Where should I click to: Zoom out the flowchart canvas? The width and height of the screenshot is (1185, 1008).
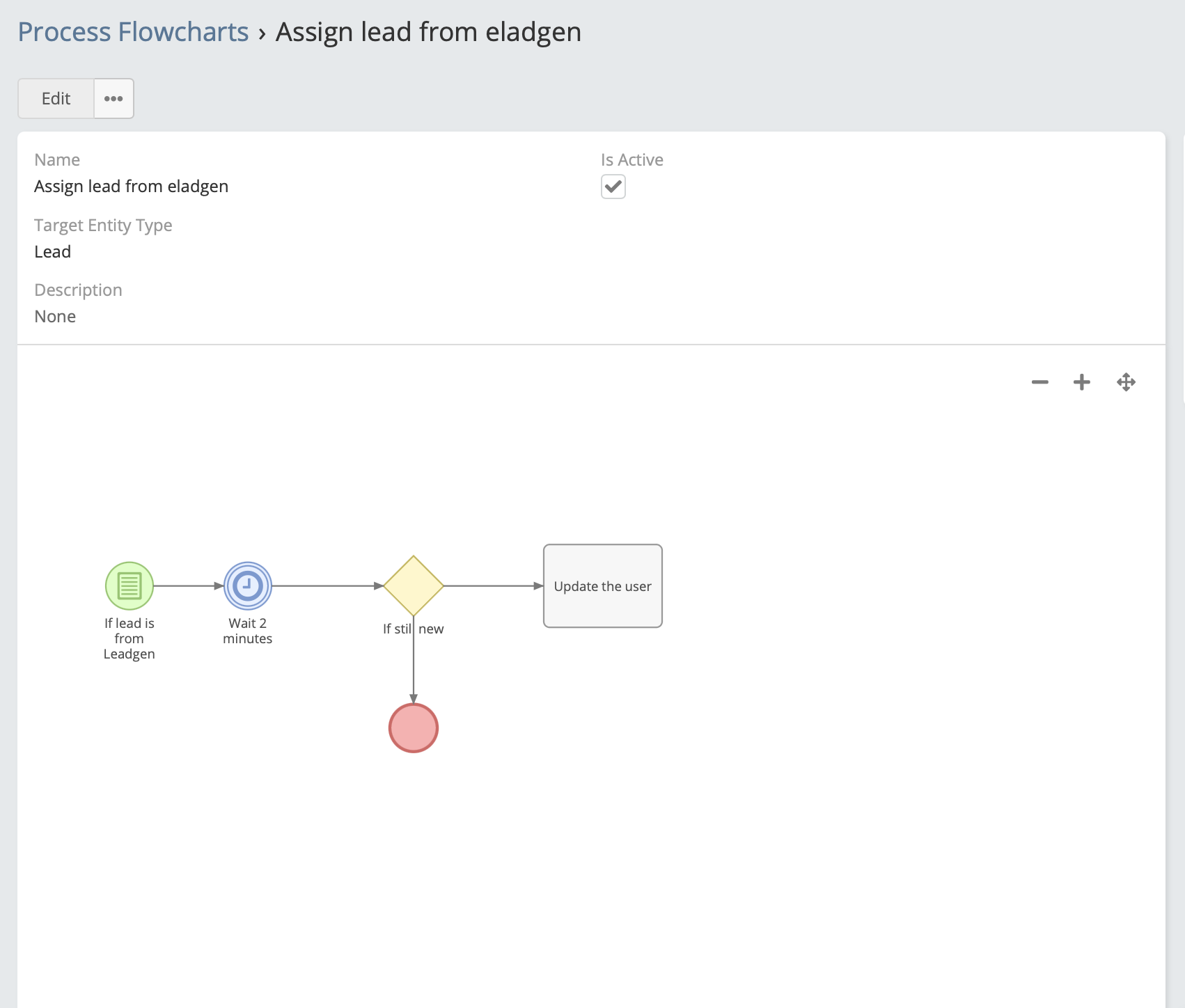[1040, 382]
